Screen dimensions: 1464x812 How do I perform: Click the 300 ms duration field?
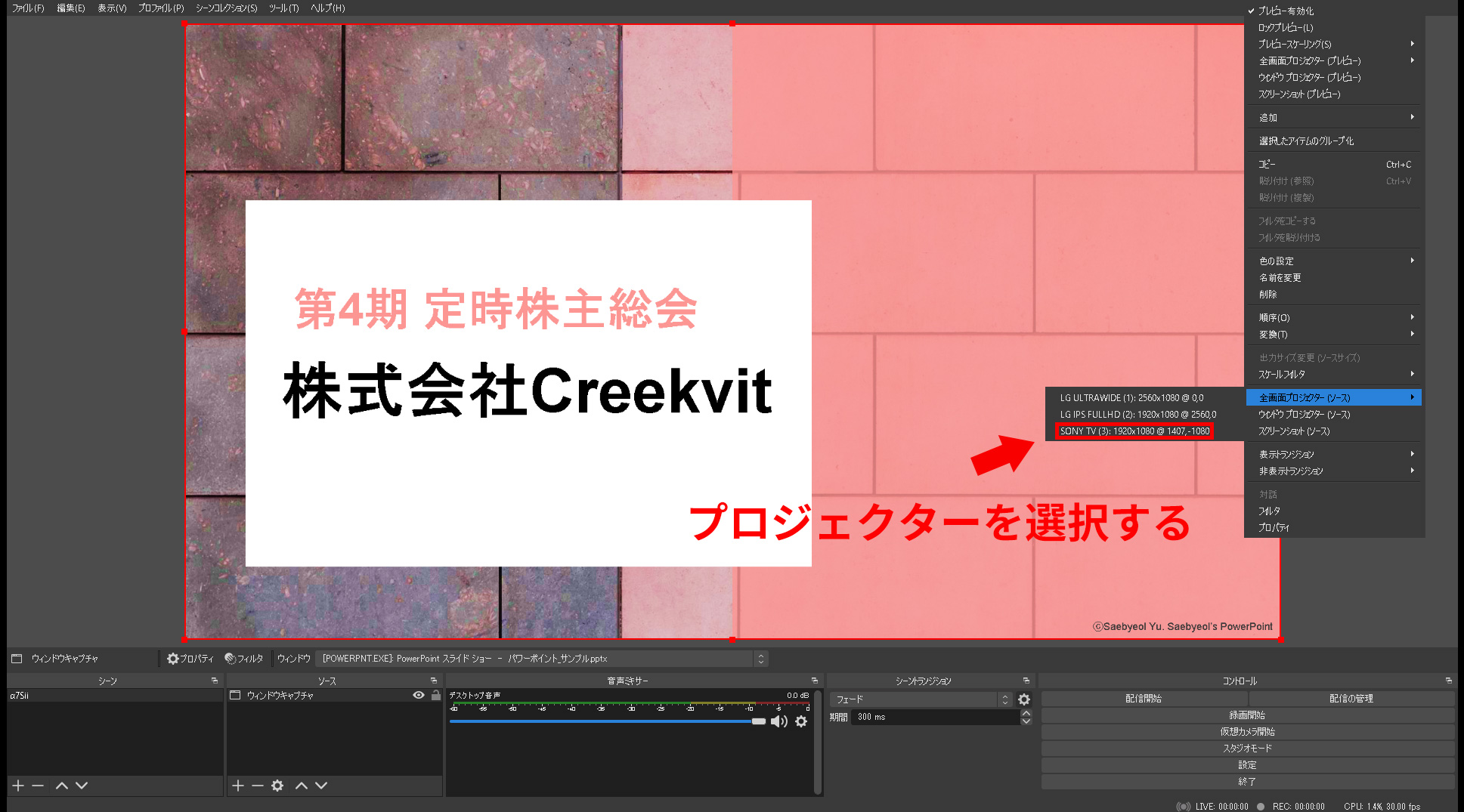936,717
